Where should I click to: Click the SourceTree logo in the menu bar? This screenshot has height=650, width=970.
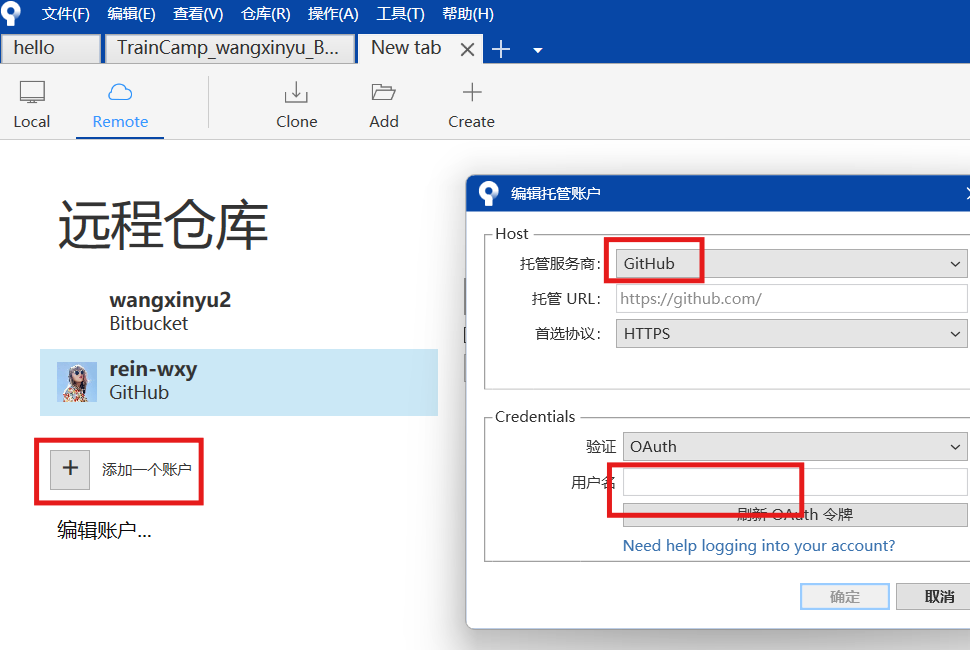(x=11, y=13)
